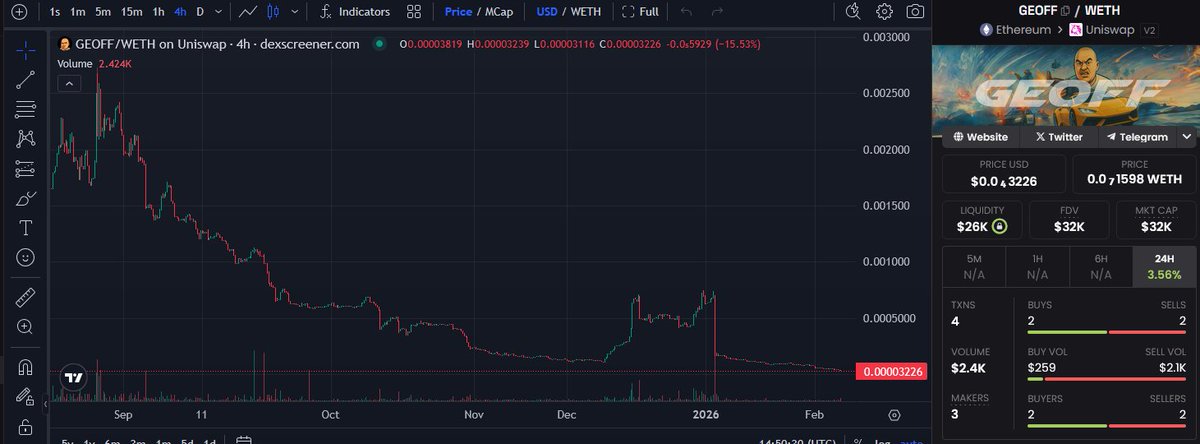Toggle magnet mode
This screenshot has width=1200, height=444.
click(26, 367)
